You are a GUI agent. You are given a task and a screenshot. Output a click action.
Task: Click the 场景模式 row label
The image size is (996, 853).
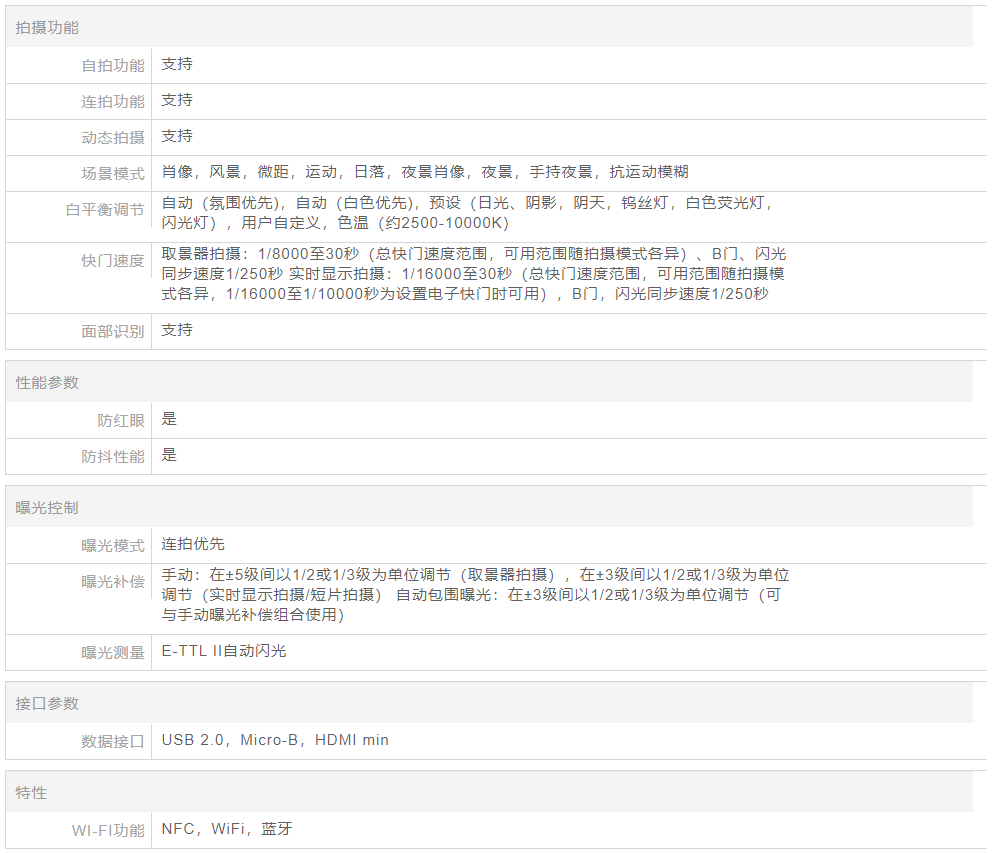tap(112, 174)
